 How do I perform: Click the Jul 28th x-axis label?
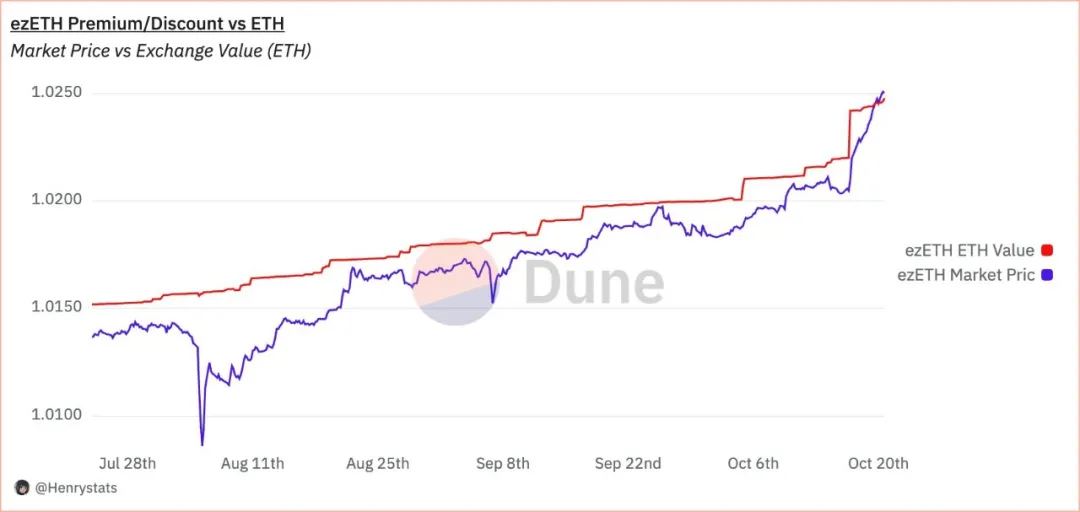pos(128,463)
